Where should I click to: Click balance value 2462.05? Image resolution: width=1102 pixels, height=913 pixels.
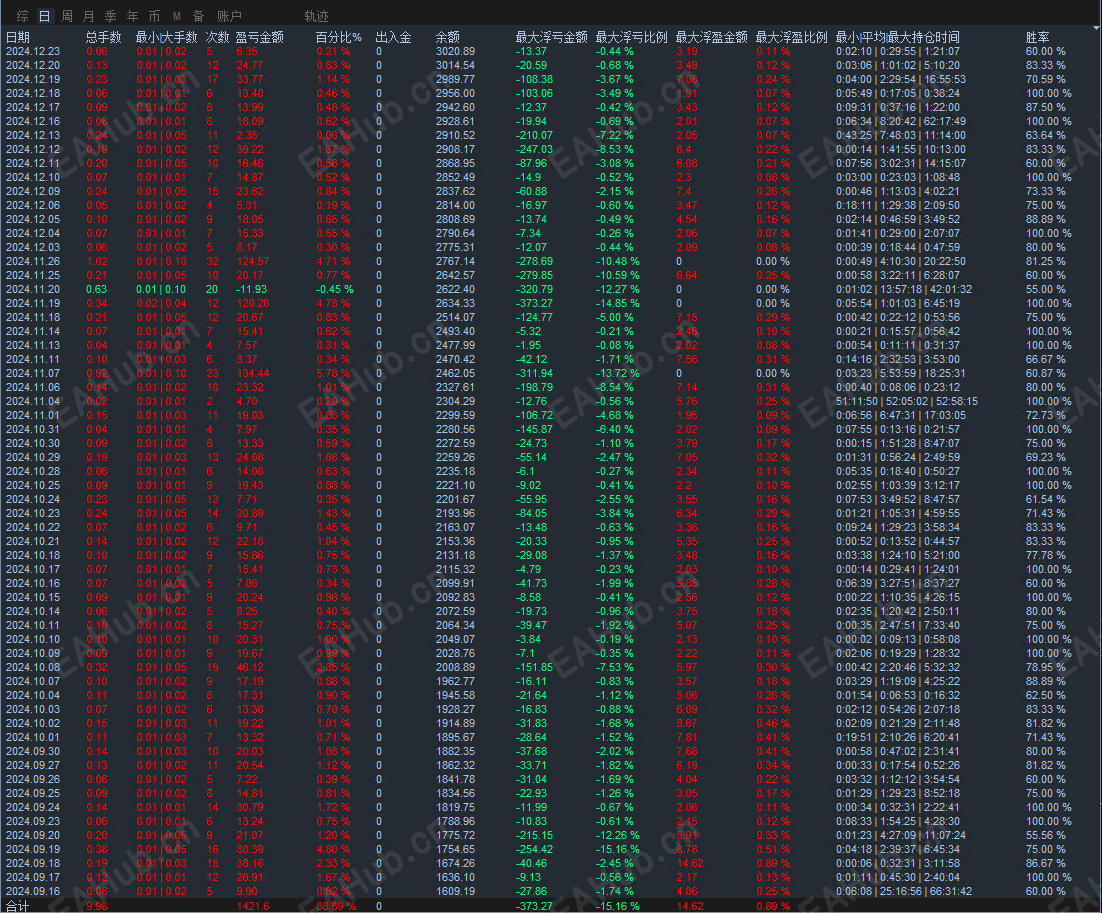point(455,373)
